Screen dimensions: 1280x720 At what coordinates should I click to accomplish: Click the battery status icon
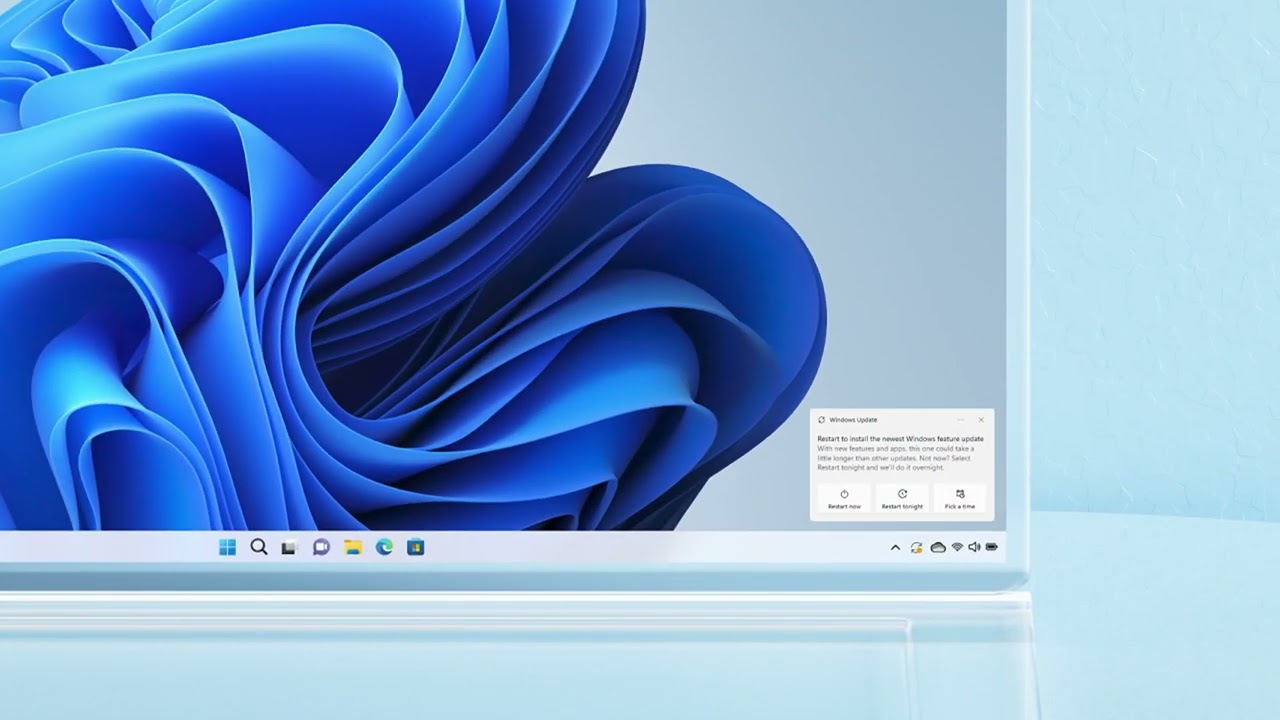[992, 547]
